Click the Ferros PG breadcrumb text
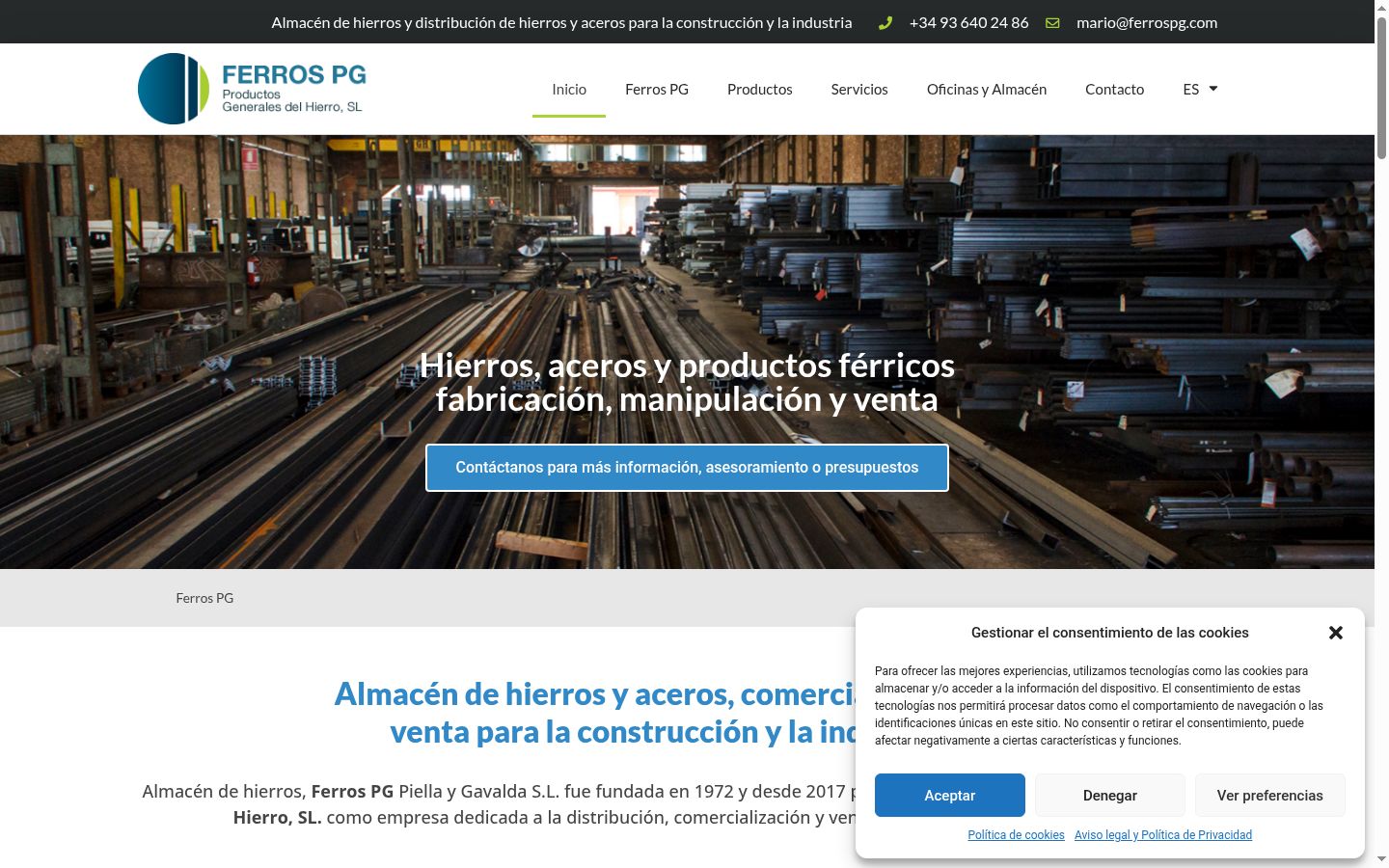This screenshot has width=1389, height=868. click(x=204, y=598)
